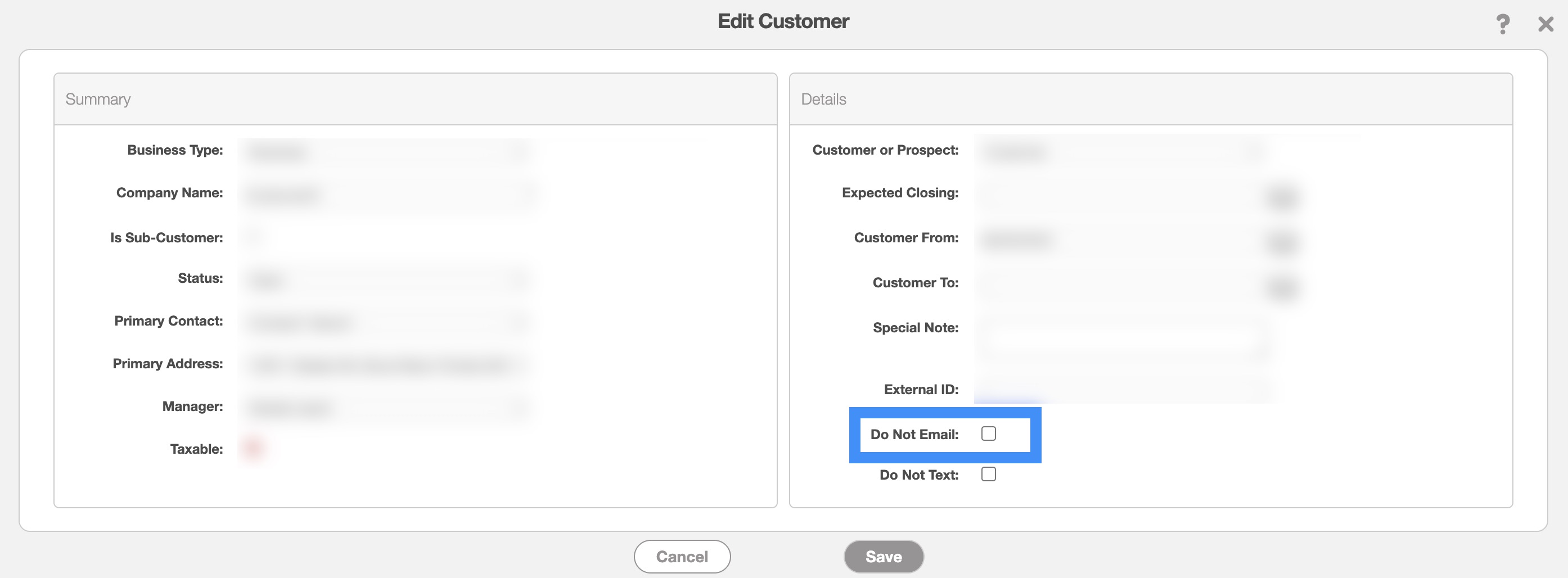Toggle the Taxable checkbox
The image size is (1568, 578).
point(253,449)
